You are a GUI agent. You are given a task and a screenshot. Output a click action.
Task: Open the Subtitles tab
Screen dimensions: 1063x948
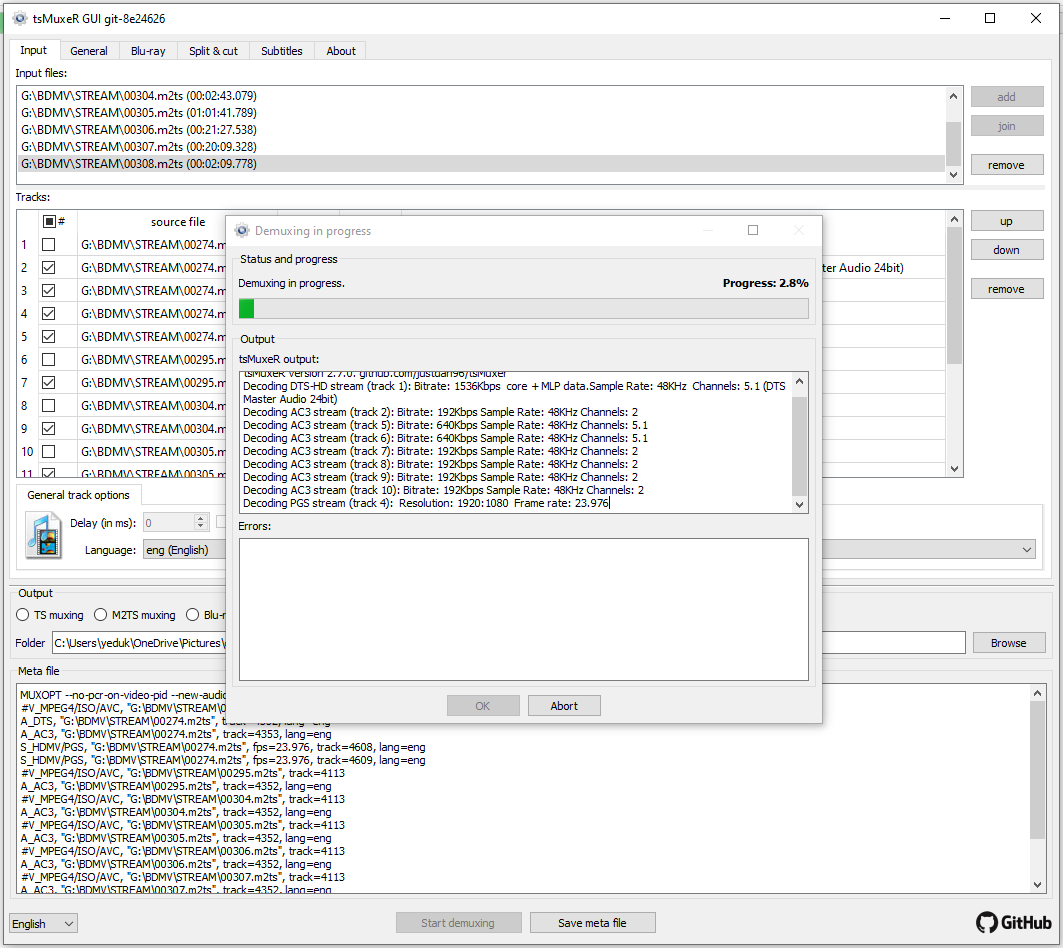(281, 51)
